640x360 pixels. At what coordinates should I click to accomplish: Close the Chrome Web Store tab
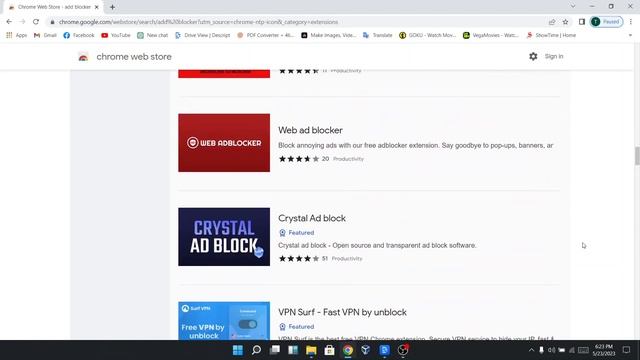(97, 7)
